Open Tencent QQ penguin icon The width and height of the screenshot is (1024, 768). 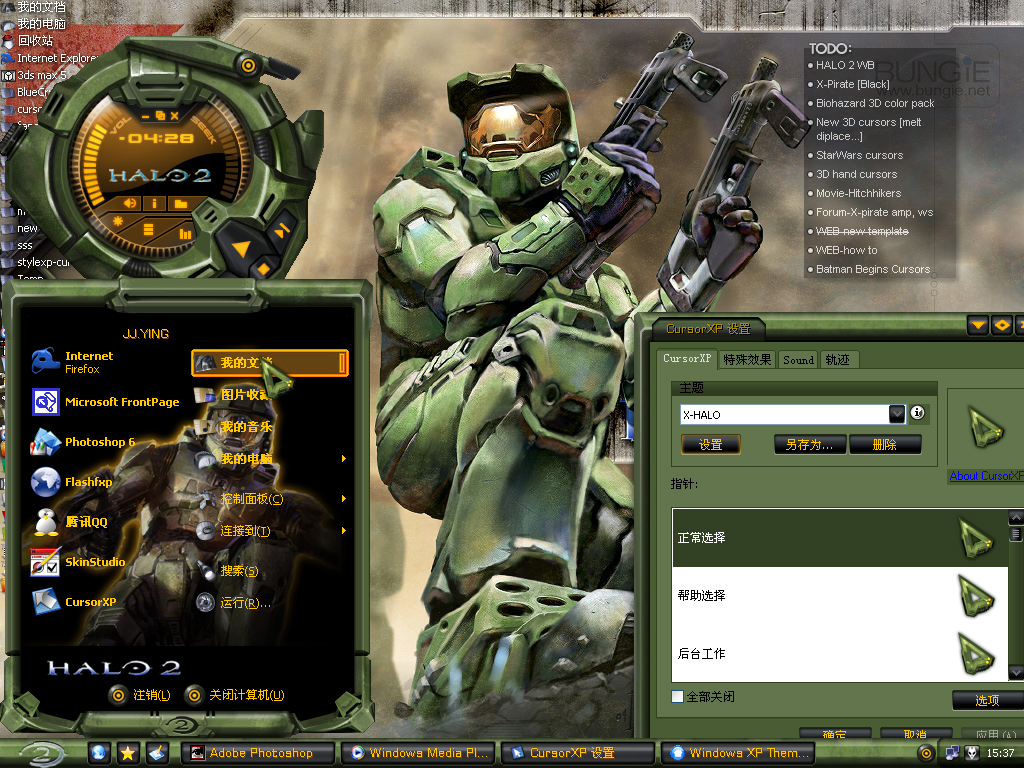pos(46,522)
